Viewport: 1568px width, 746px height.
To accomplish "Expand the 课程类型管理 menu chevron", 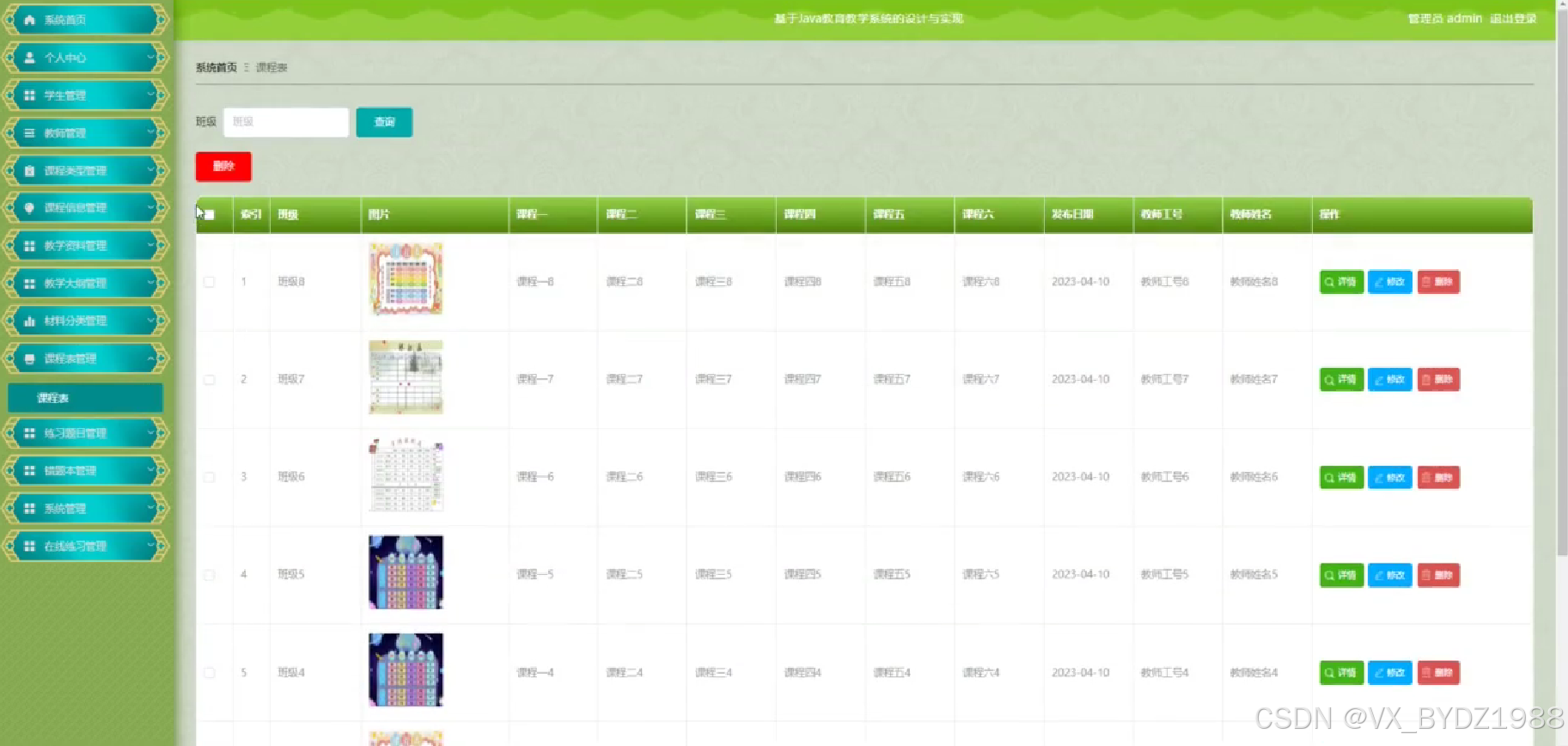I will point(150,171).
